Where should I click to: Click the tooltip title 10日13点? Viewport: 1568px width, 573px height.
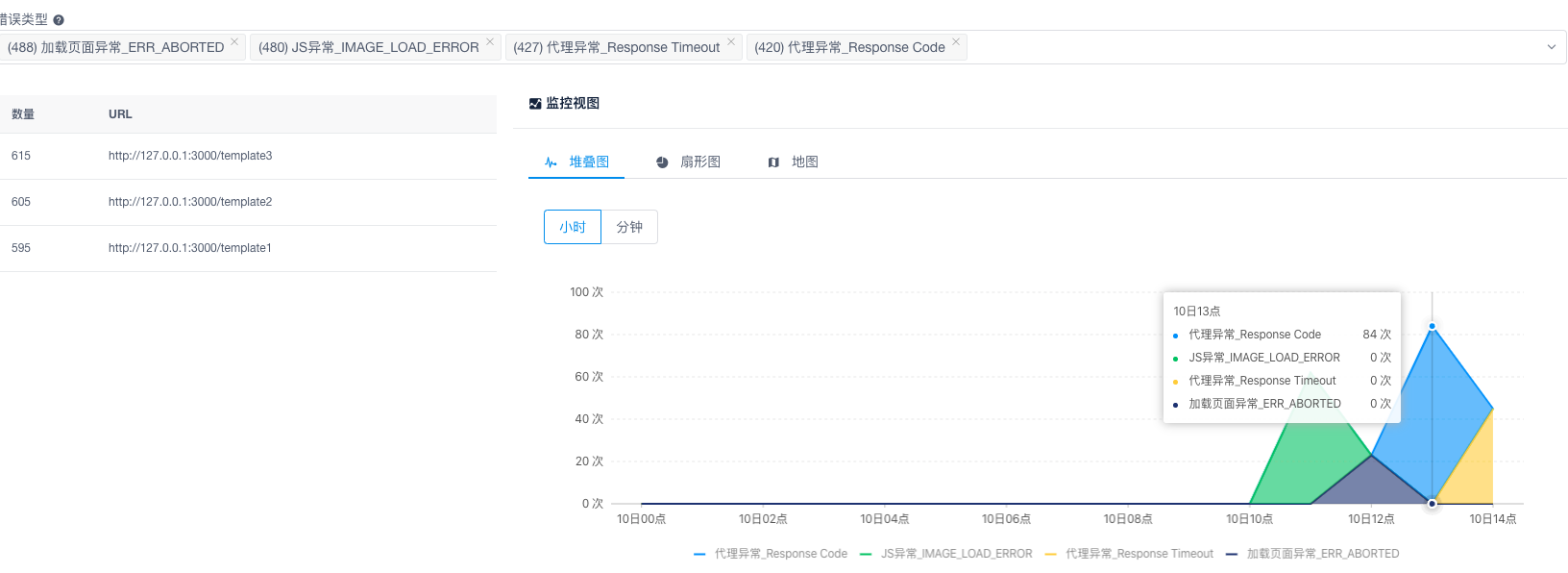coord(1197,311)
